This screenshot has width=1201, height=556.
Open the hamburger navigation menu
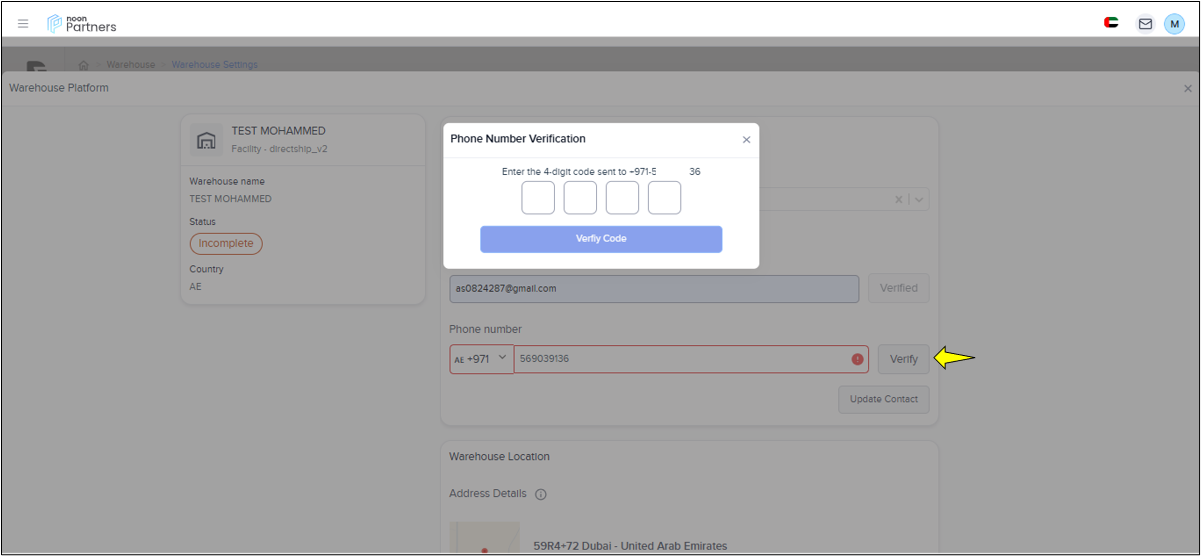click(x=23, y=24)
